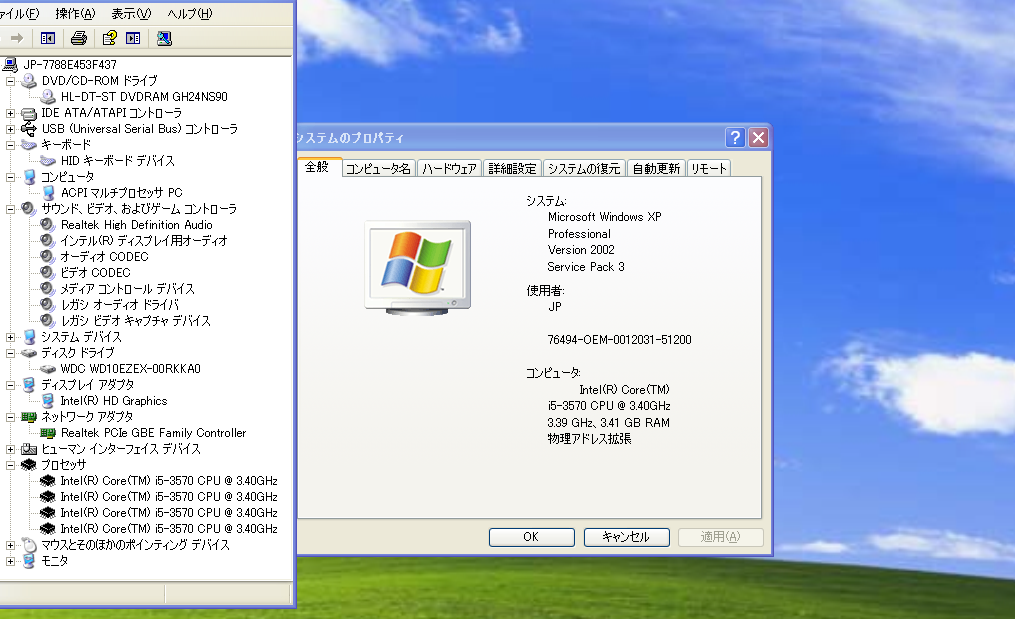Toggle the console tree visibility toolbar icon
Image resolution: width=1015 pixels, height=619 pixels.
pos(47,38)
